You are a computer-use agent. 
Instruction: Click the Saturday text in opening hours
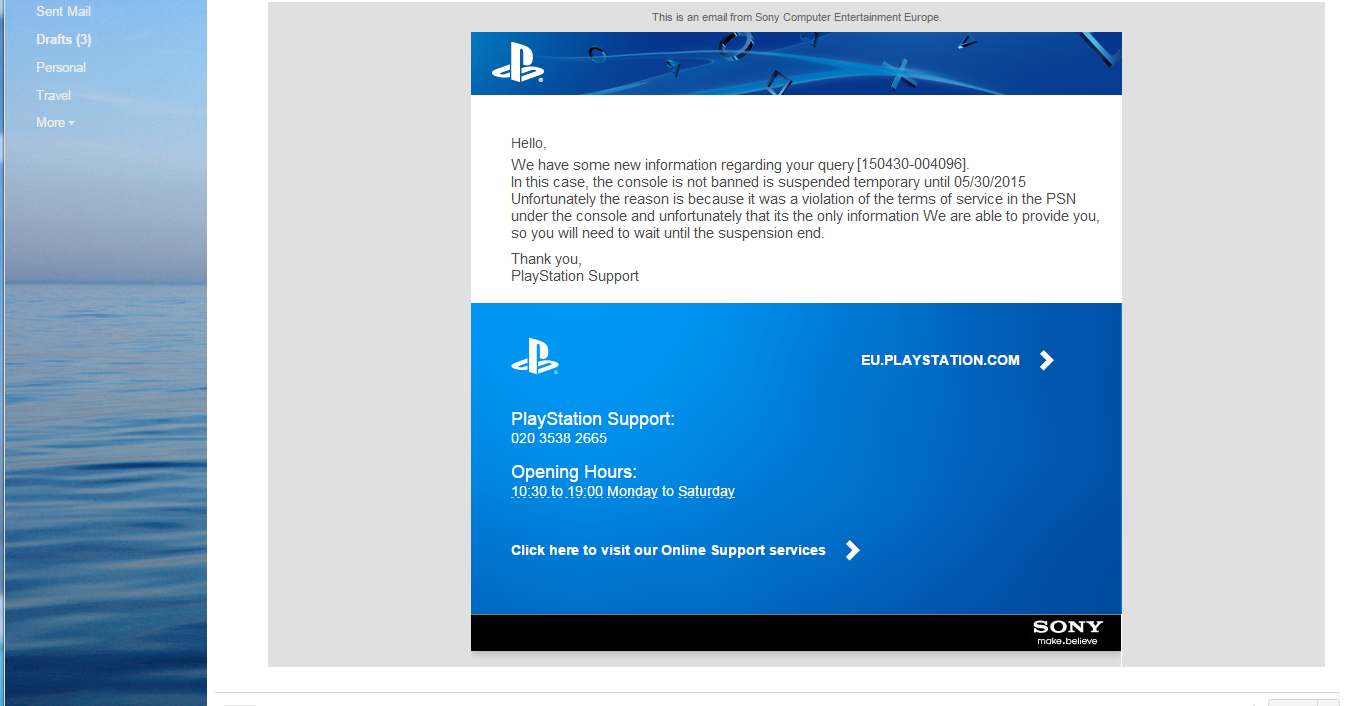coord(706,491)
